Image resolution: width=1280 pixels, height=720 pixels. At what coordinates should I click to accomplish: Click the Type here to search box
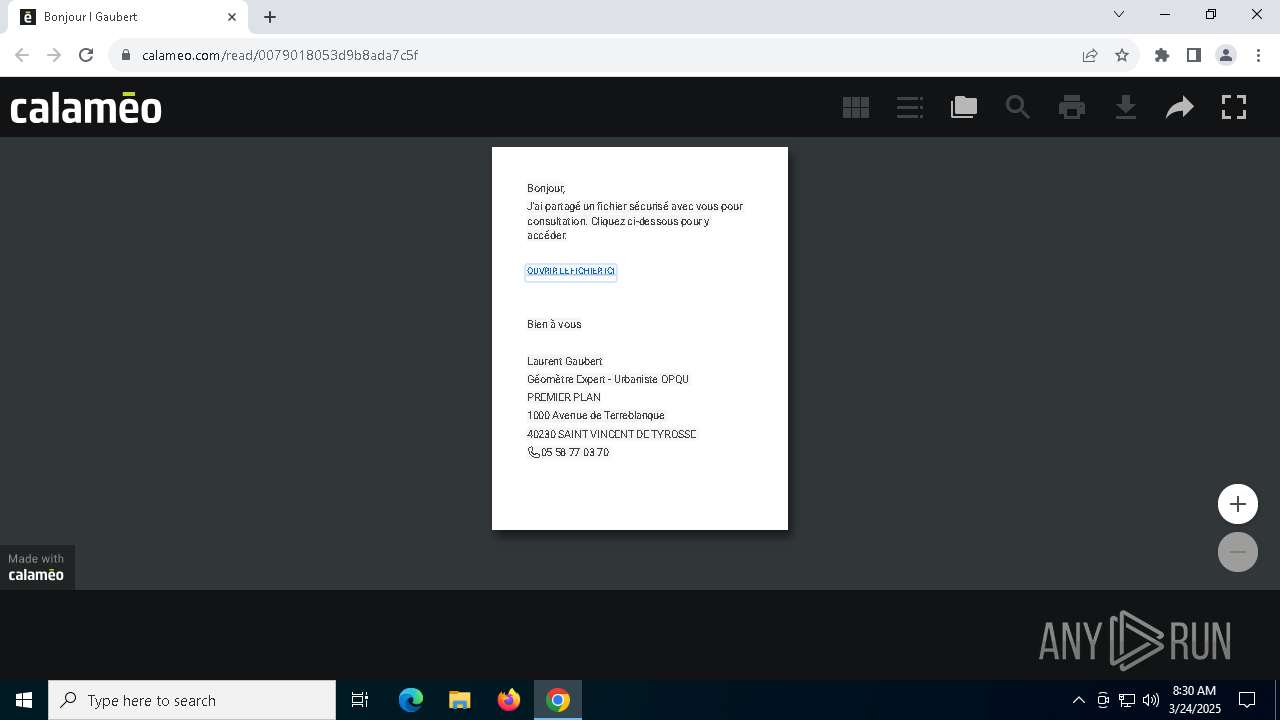point(192,700)
